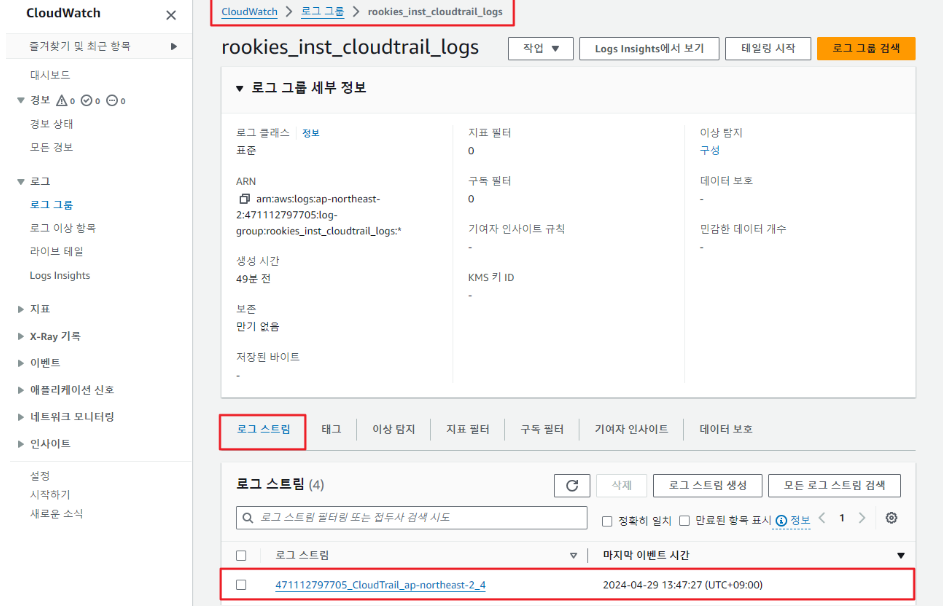Expand the 지표 sidebar section
The image size is (943, 606).
[x=21, y=309]
